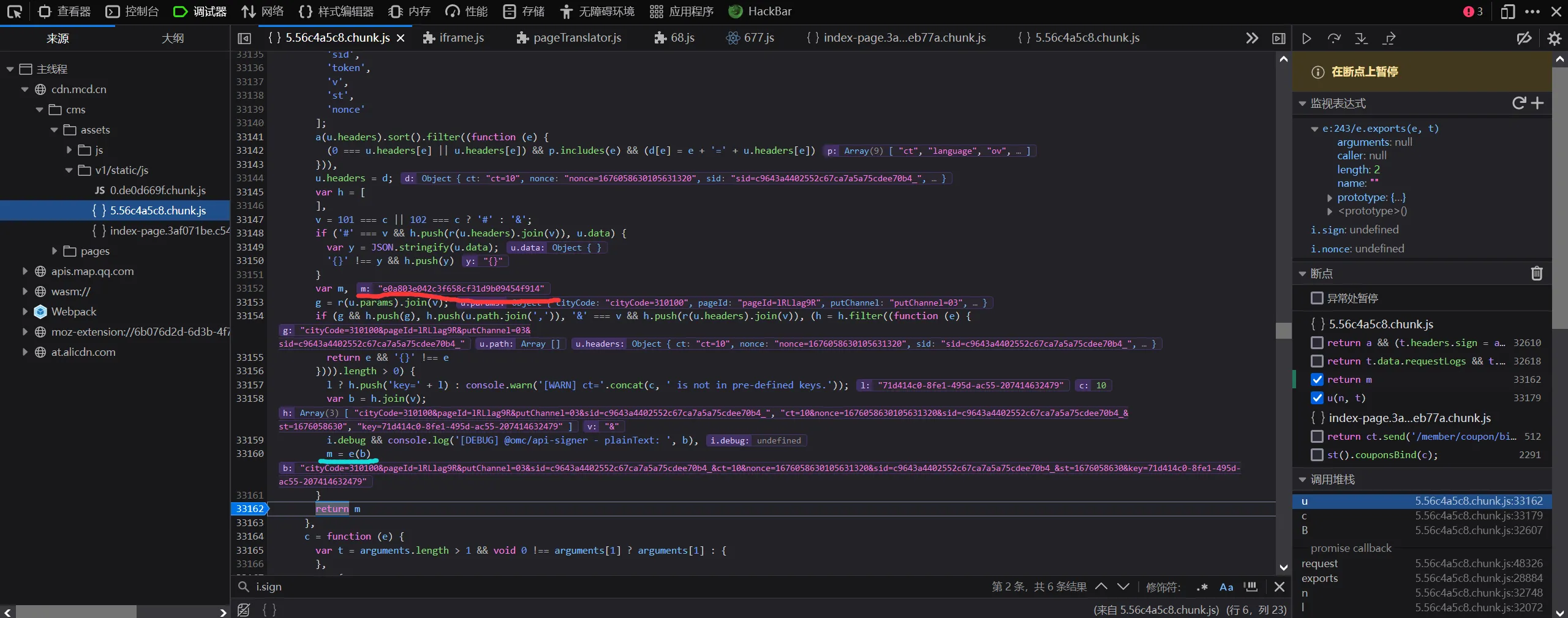Show more editor tabs with double chevron
This screenshot has width=1568, height=618.
click(1252, 38)
